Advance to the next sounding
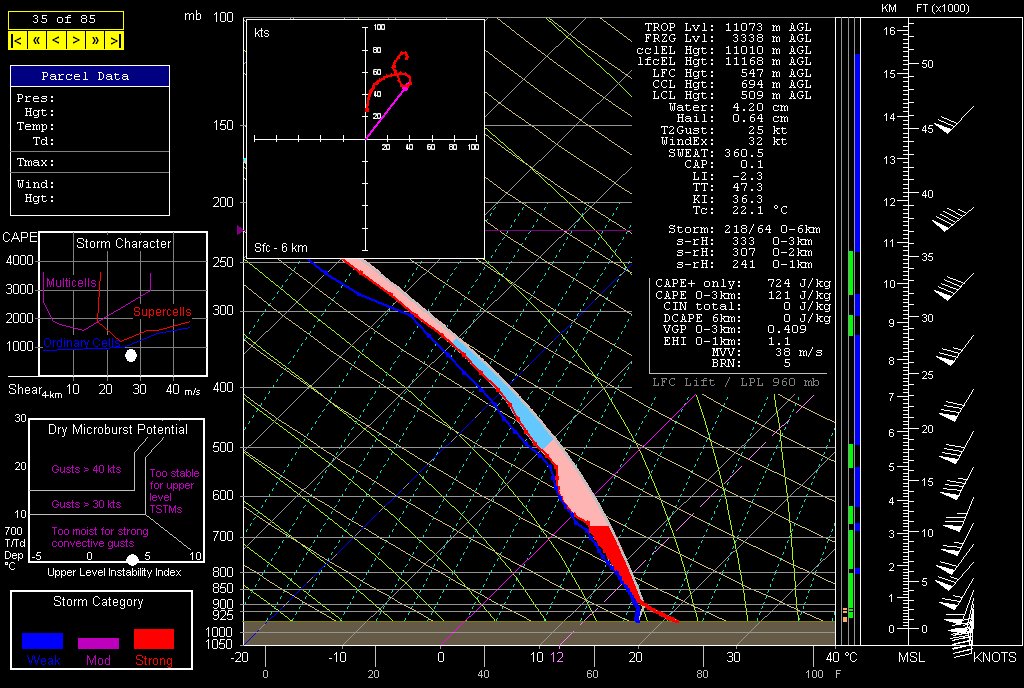Viewport: 1024px width, 688px height. coord(76,40)
